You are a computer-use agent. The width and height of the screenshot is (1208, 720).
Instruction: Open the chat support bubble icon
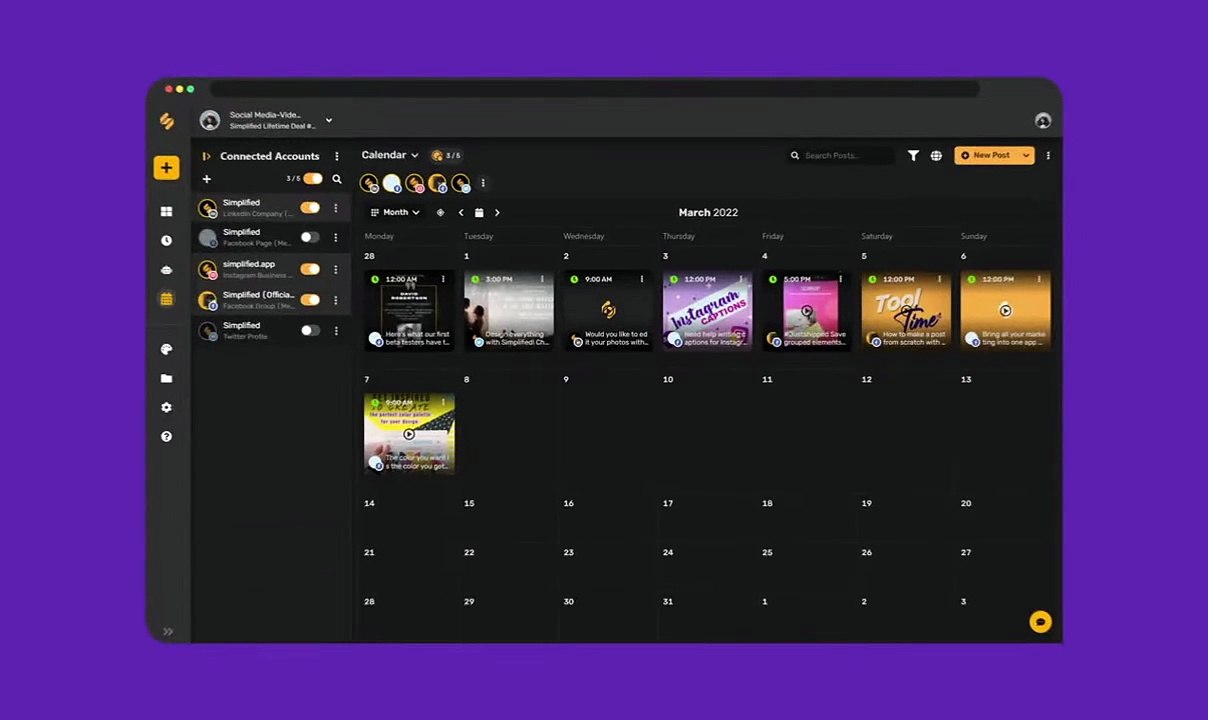point(1040,622)
